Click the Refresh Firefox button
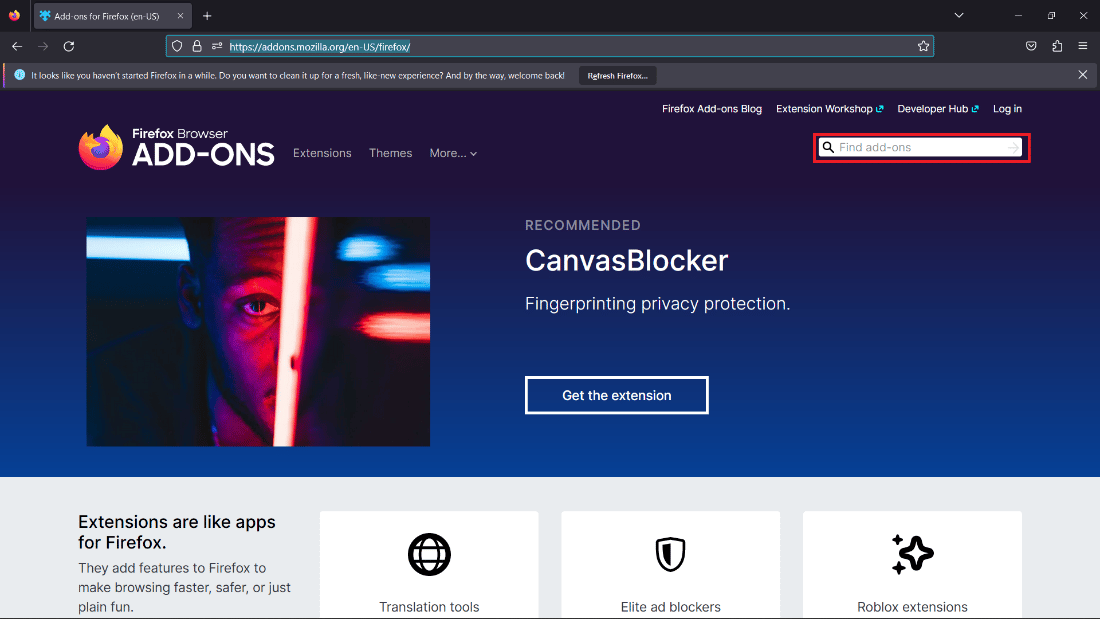 (617, 75)
